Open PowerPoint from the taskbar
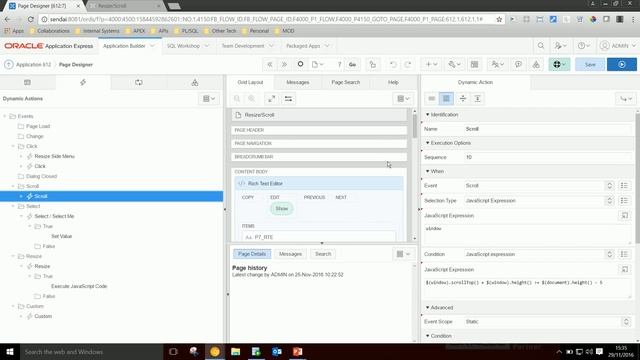Image resolution: width=640 pixels, height=360 pixels. (298, 351)
